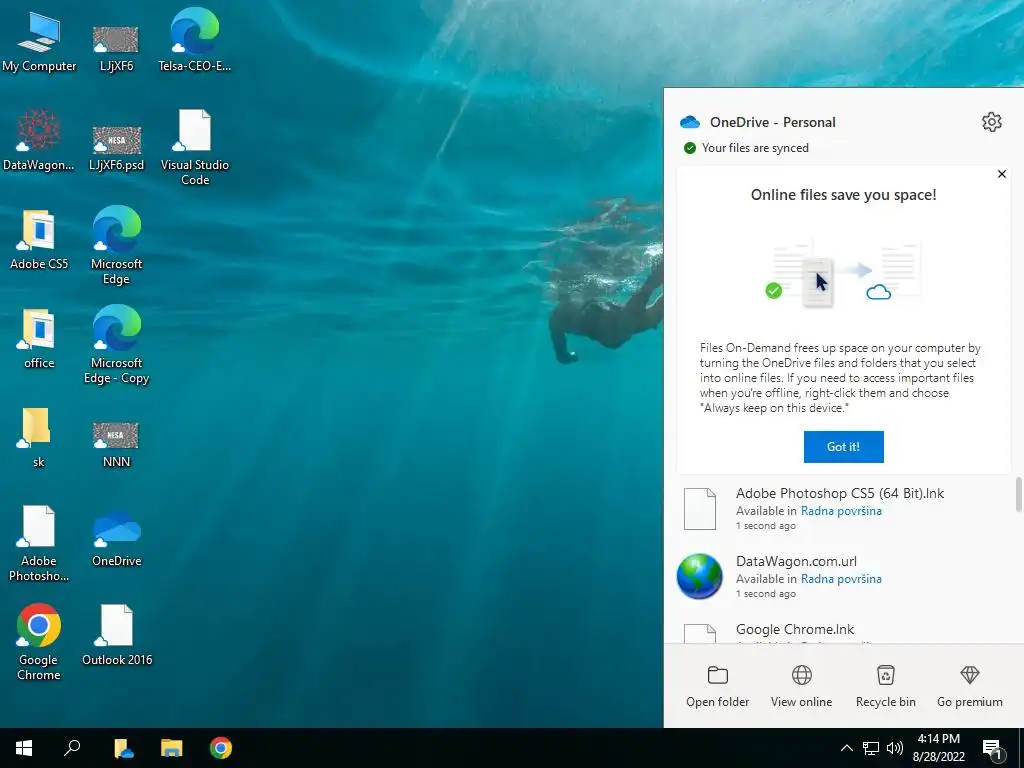Open the clock showing 4:14 PM
Viewport: 1024px width, 768px height.
(938, 748)
